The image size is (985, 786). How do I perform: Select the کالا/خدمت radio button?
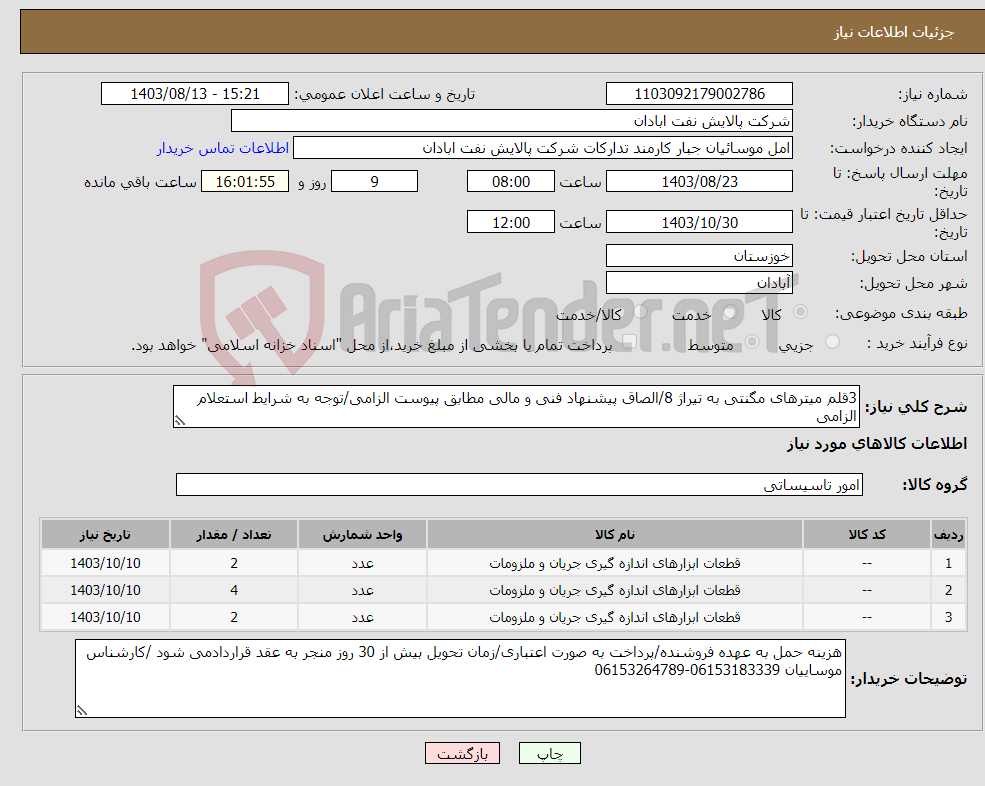[x=640, y=312]
